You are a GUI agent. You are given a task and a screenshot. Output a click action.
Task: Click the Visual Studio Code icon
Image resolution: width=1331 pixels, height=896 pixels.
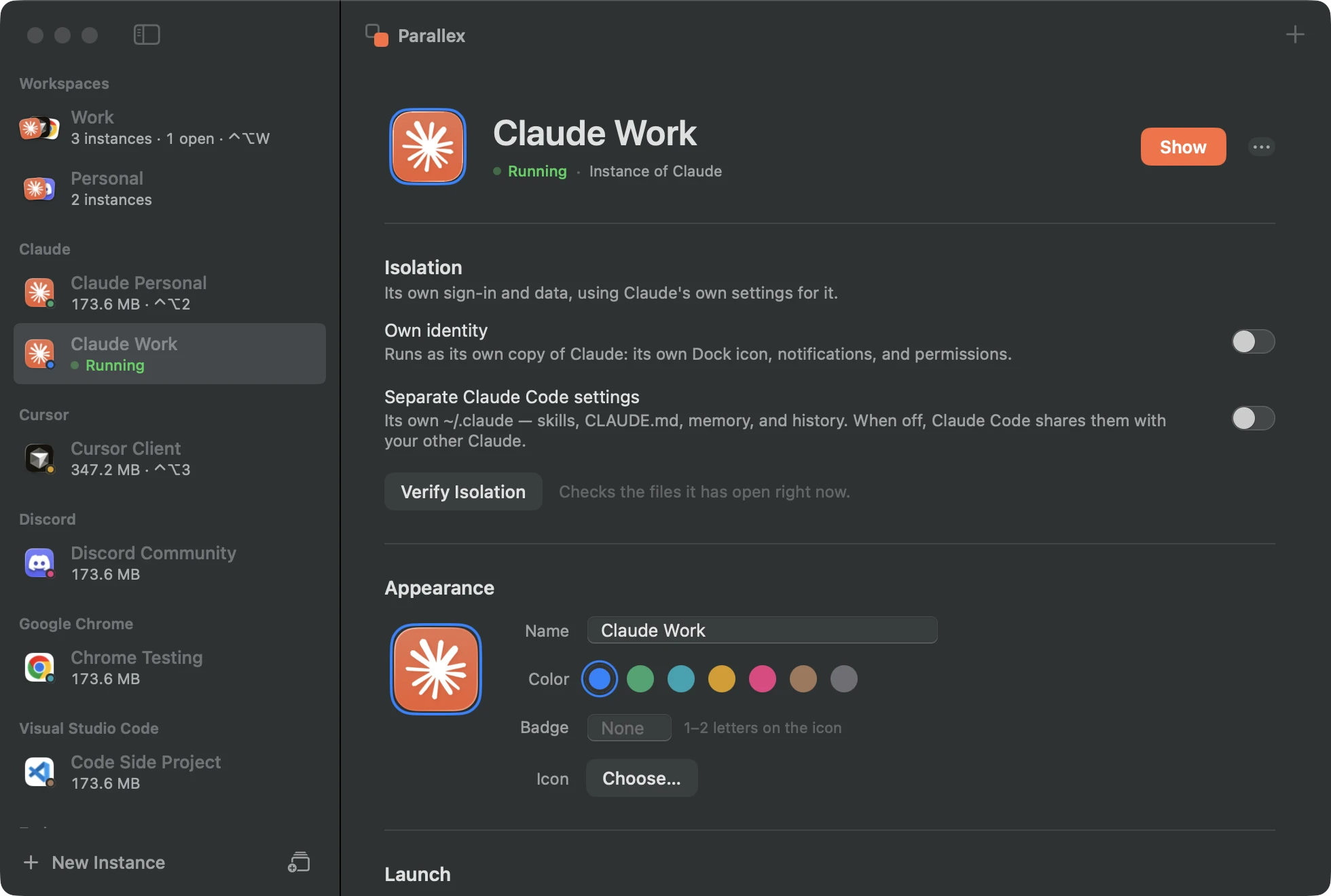(39, 772)
